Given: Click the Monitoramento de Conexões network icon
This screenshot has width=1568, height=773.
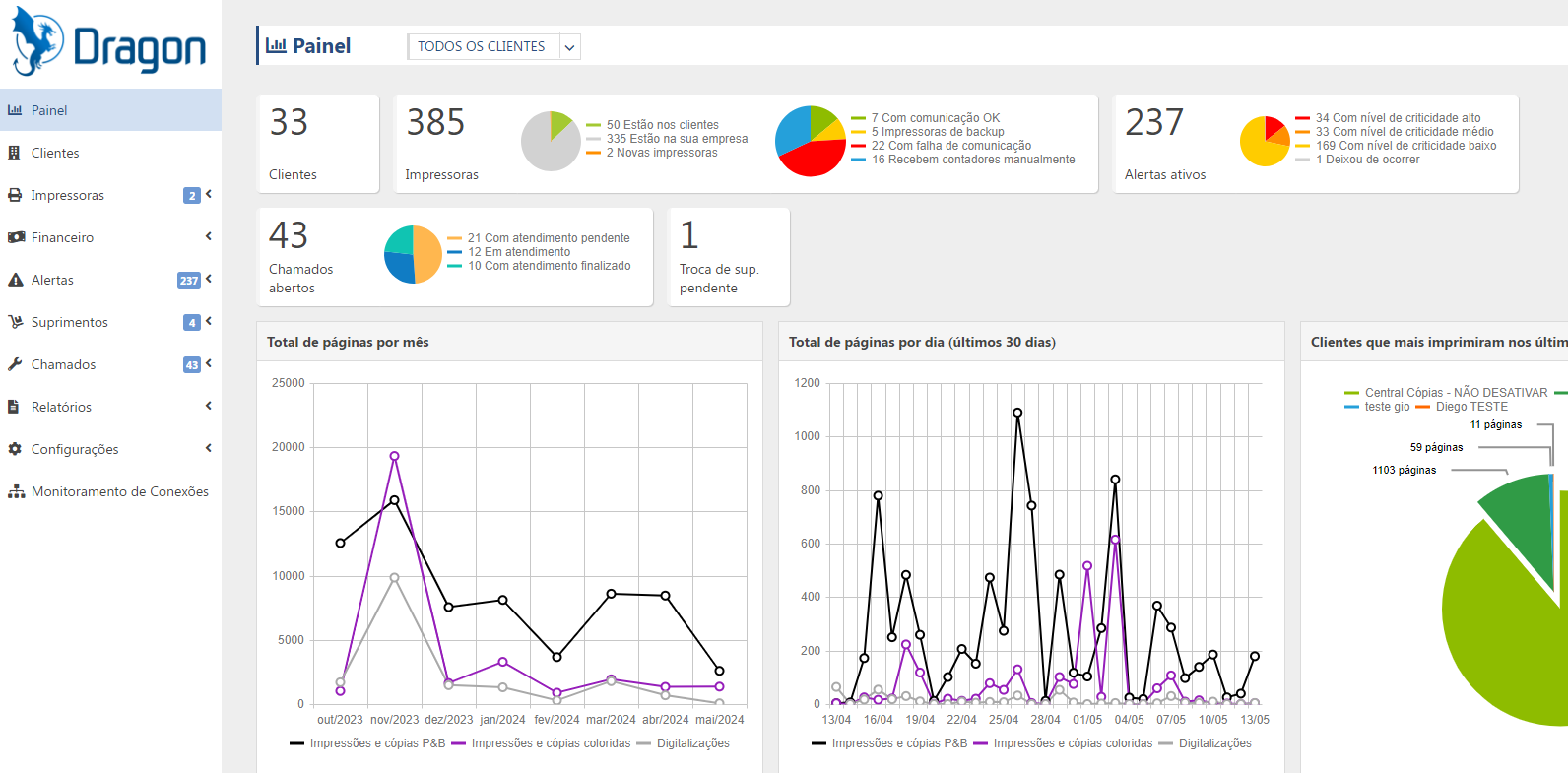Looking at the screenshot, I should coord(16,491).
